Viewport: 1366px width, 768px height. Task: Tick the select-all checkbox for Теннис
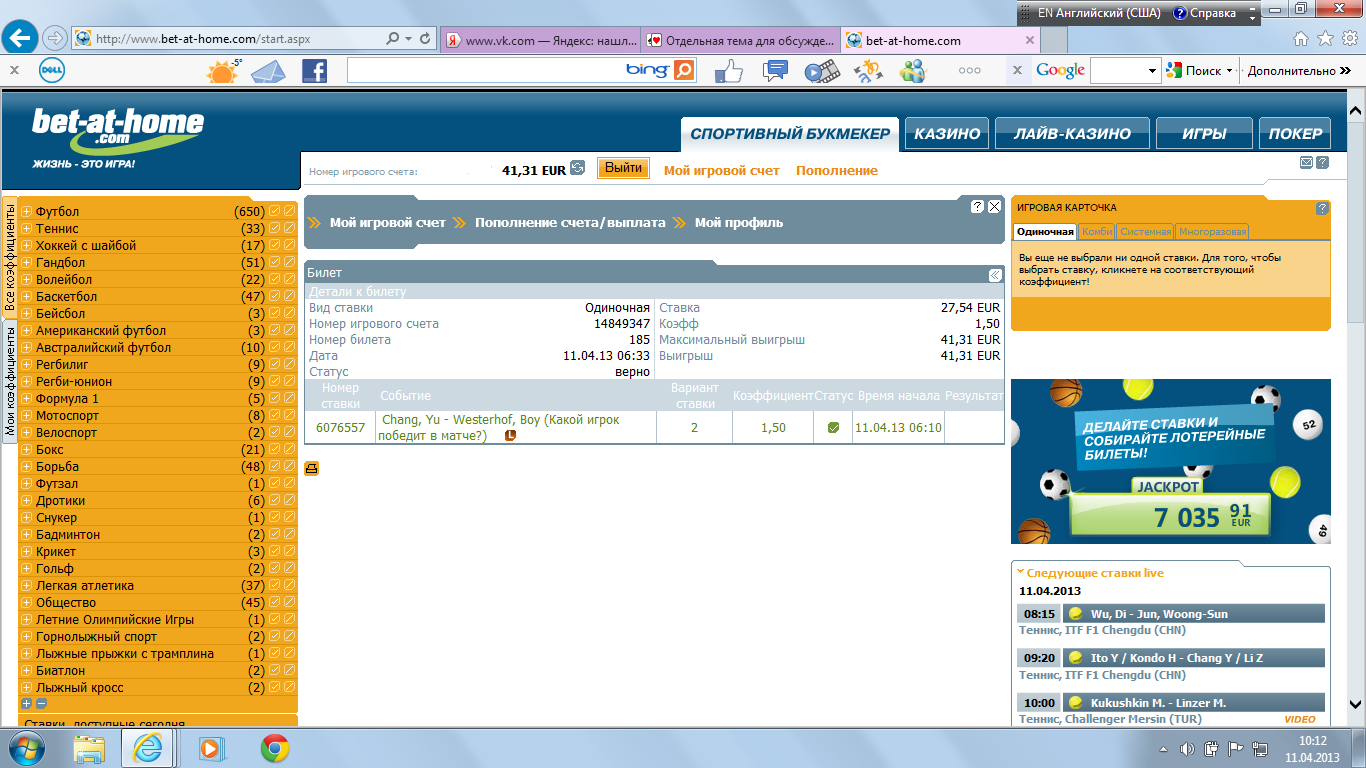click(x=274, y=228)
